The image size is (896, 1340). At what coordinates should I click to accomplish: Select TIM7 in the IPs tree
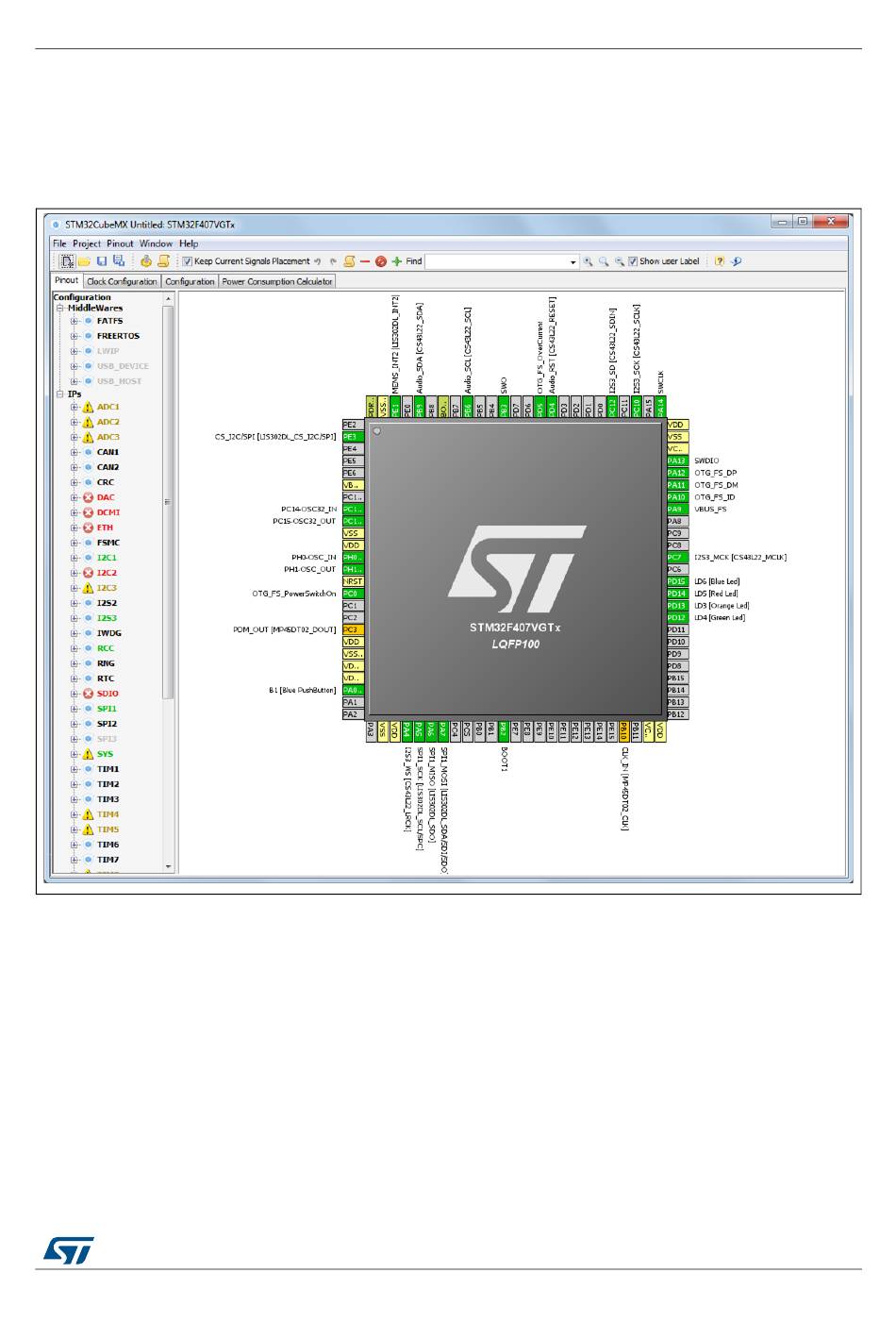click(x=108, y=860)
